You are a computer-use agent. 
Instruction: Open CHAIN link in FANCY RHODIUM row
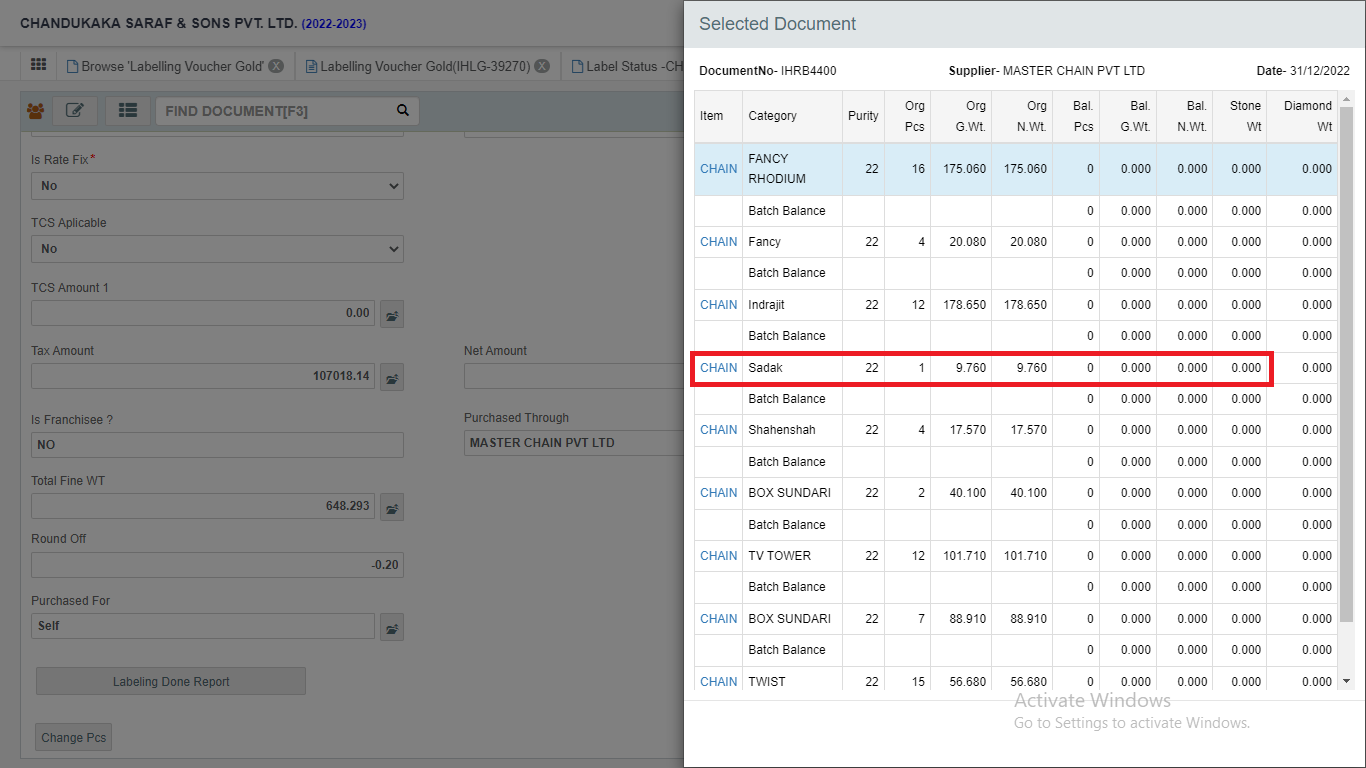(x=718, y=169)
